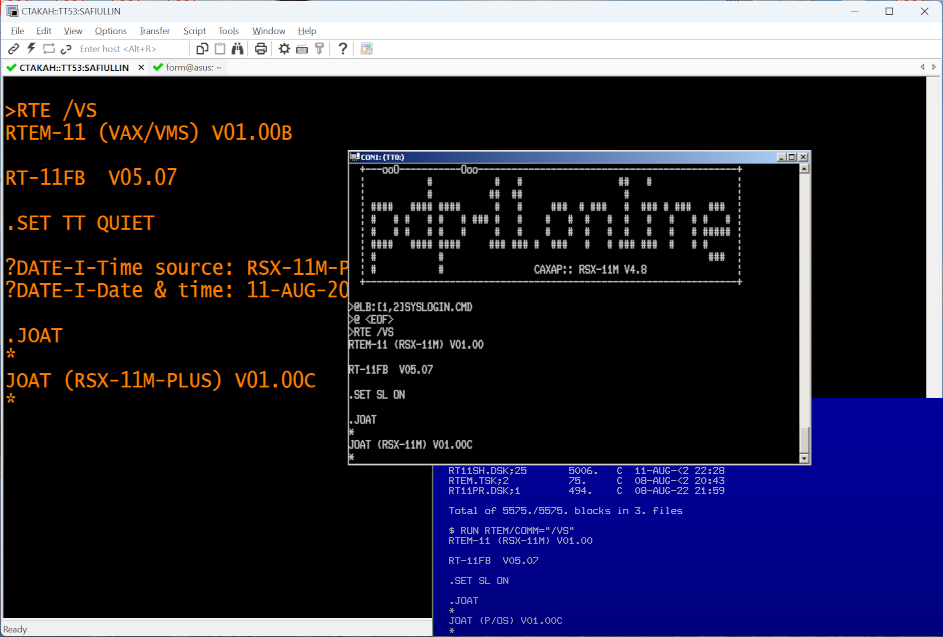Click the question mark Help toolbar icon

[x=342, y=48]
